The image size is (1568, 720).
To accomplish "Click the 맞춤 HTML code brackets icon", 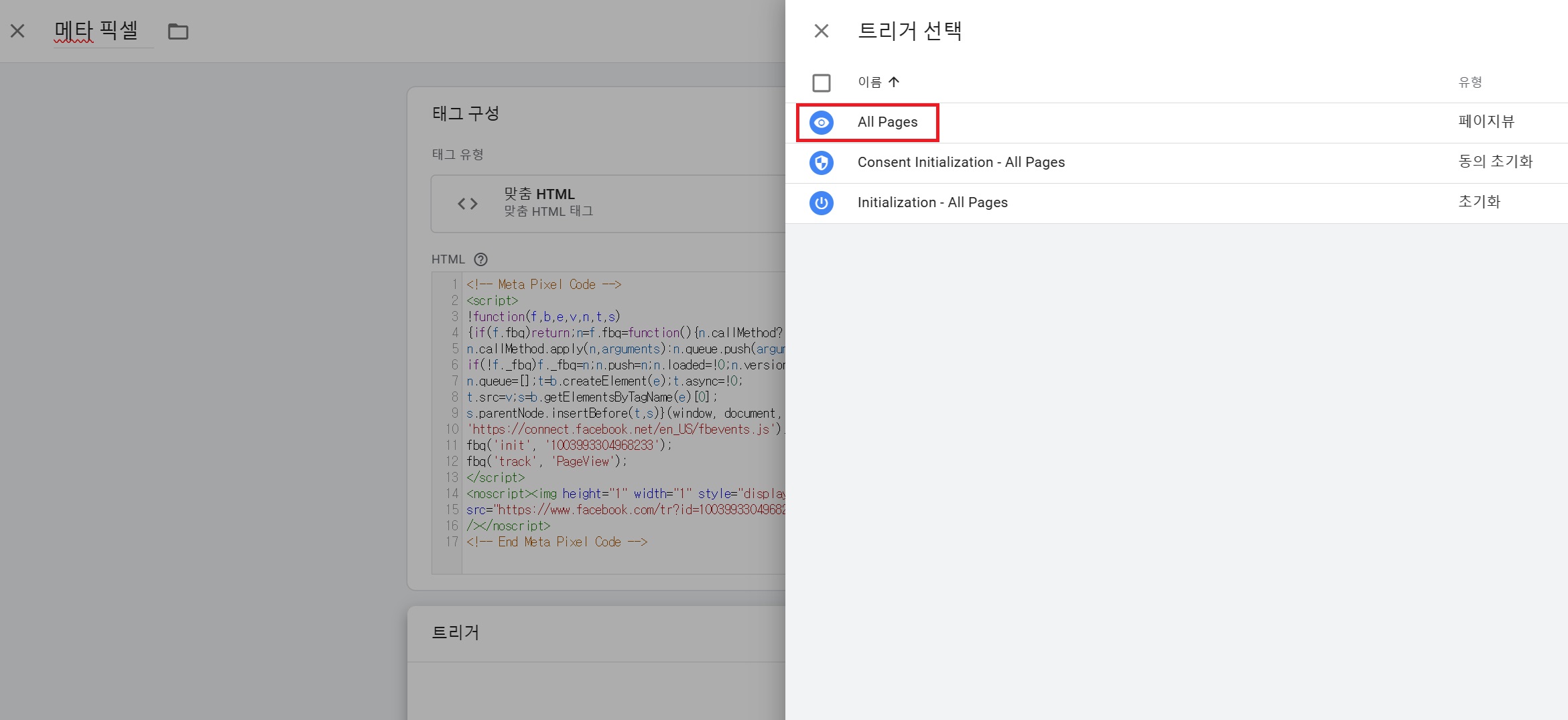I will click(467, 203).
